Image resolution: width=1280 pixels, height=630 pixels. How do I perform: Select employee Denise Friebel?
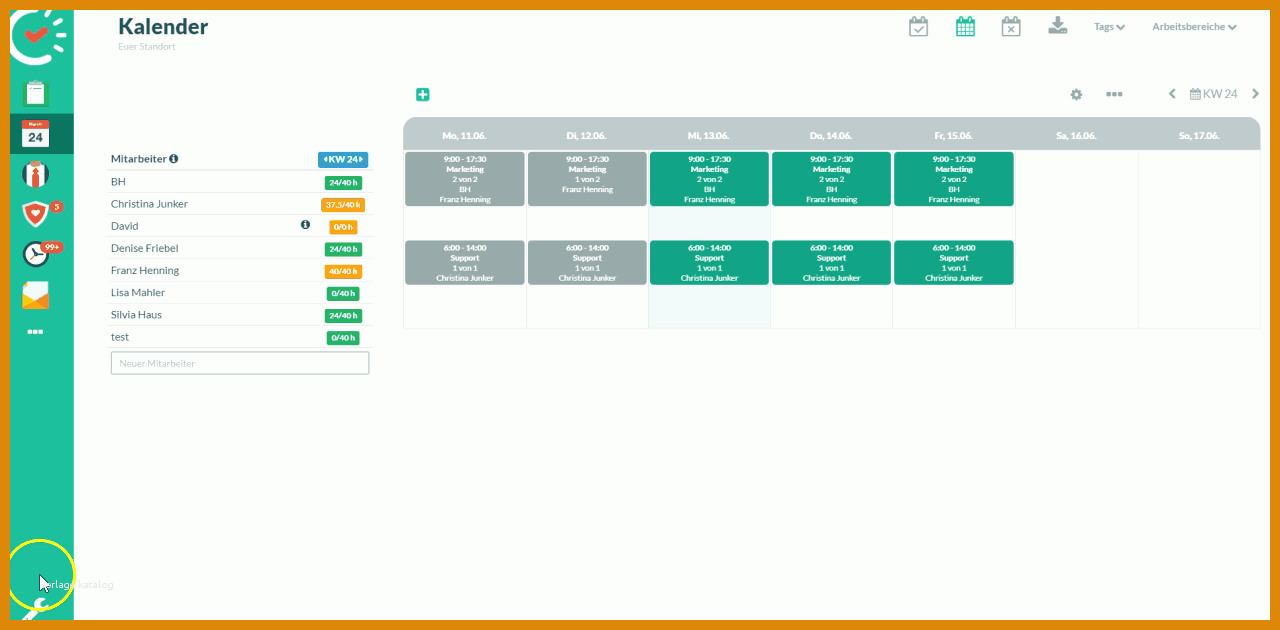click(x=145, y=248)
